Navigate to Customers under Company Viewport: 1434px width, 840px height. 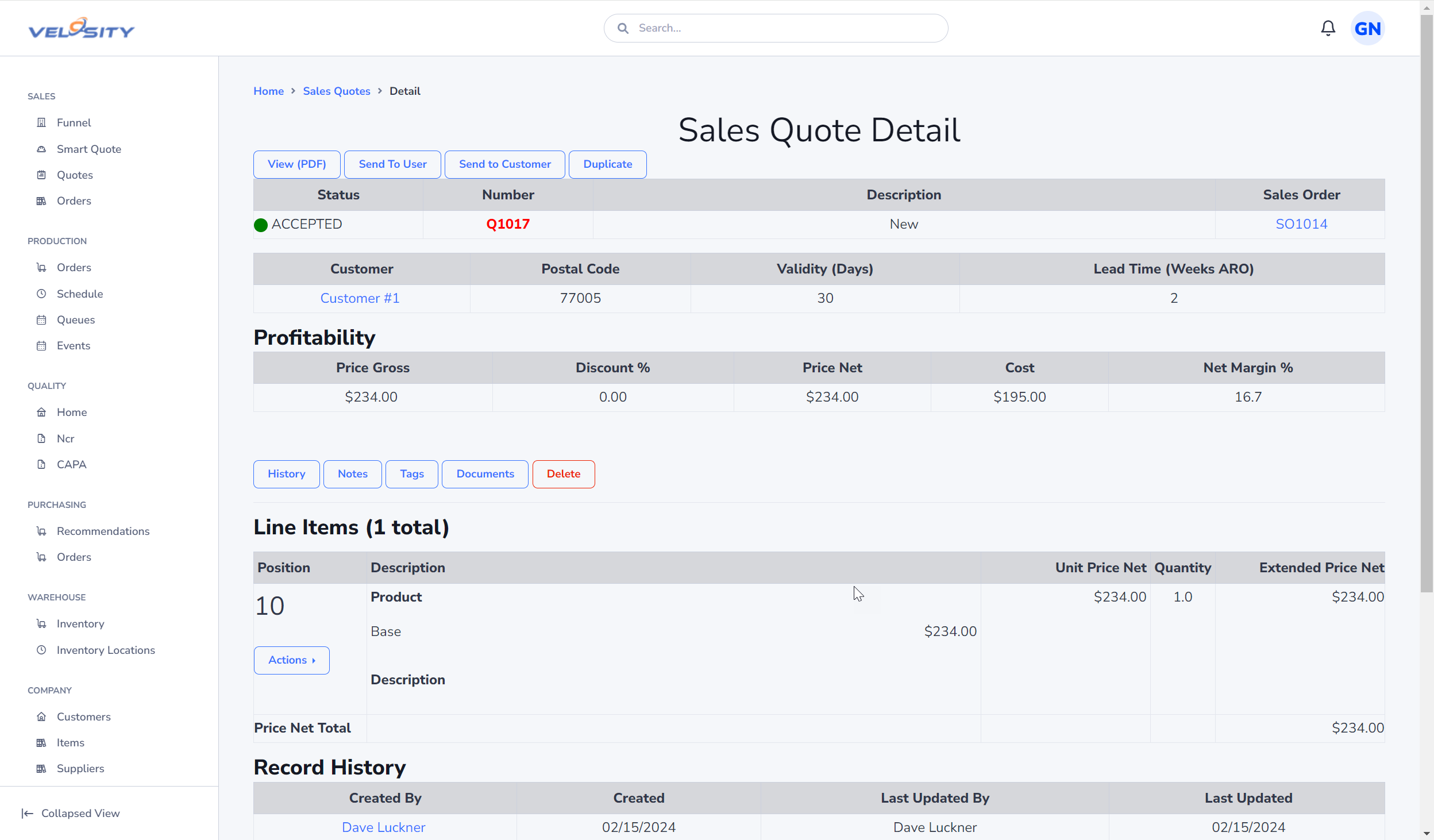[84, 716]
